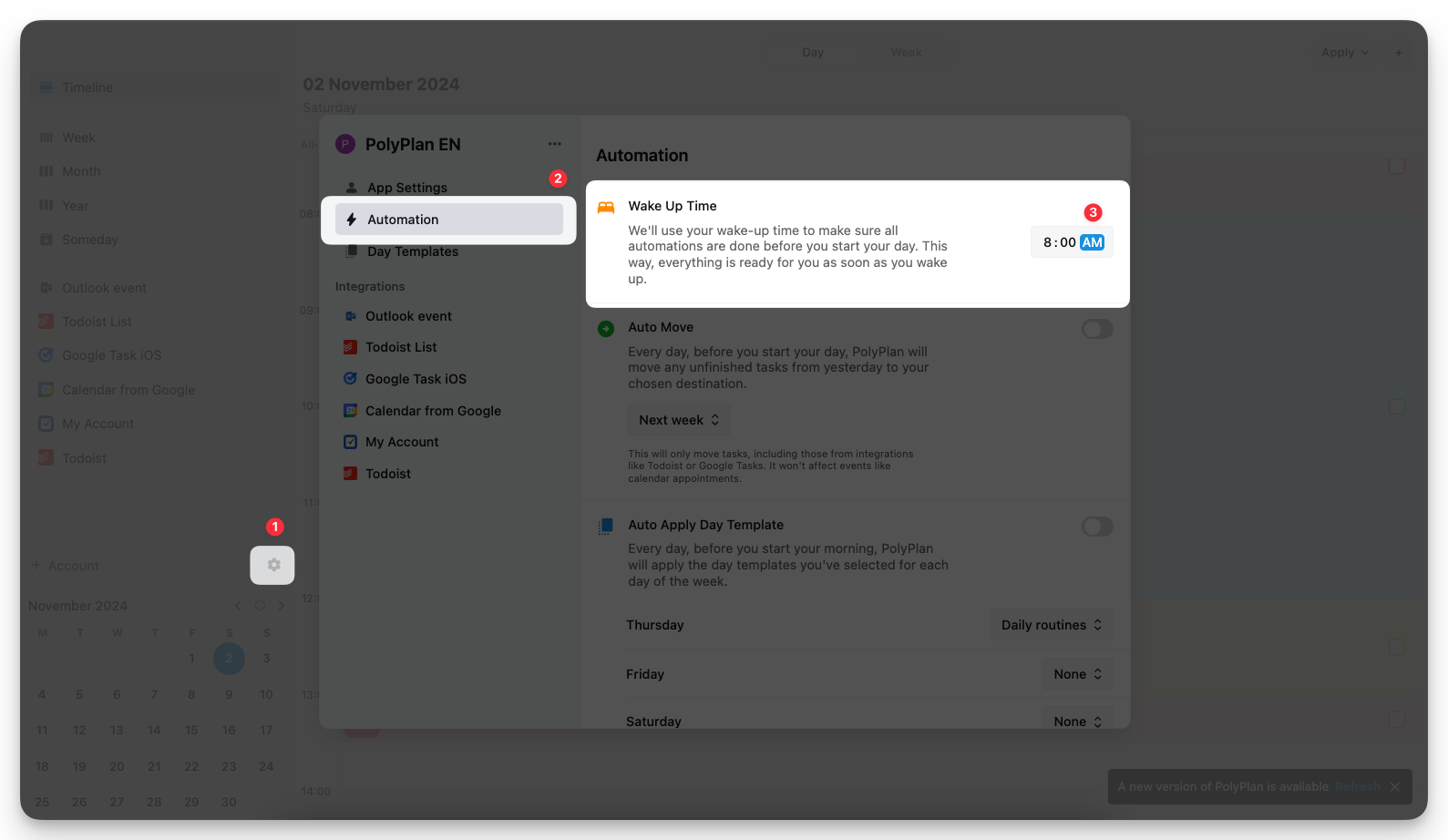
Task: Open App Settings section
Action: (406, 188)
